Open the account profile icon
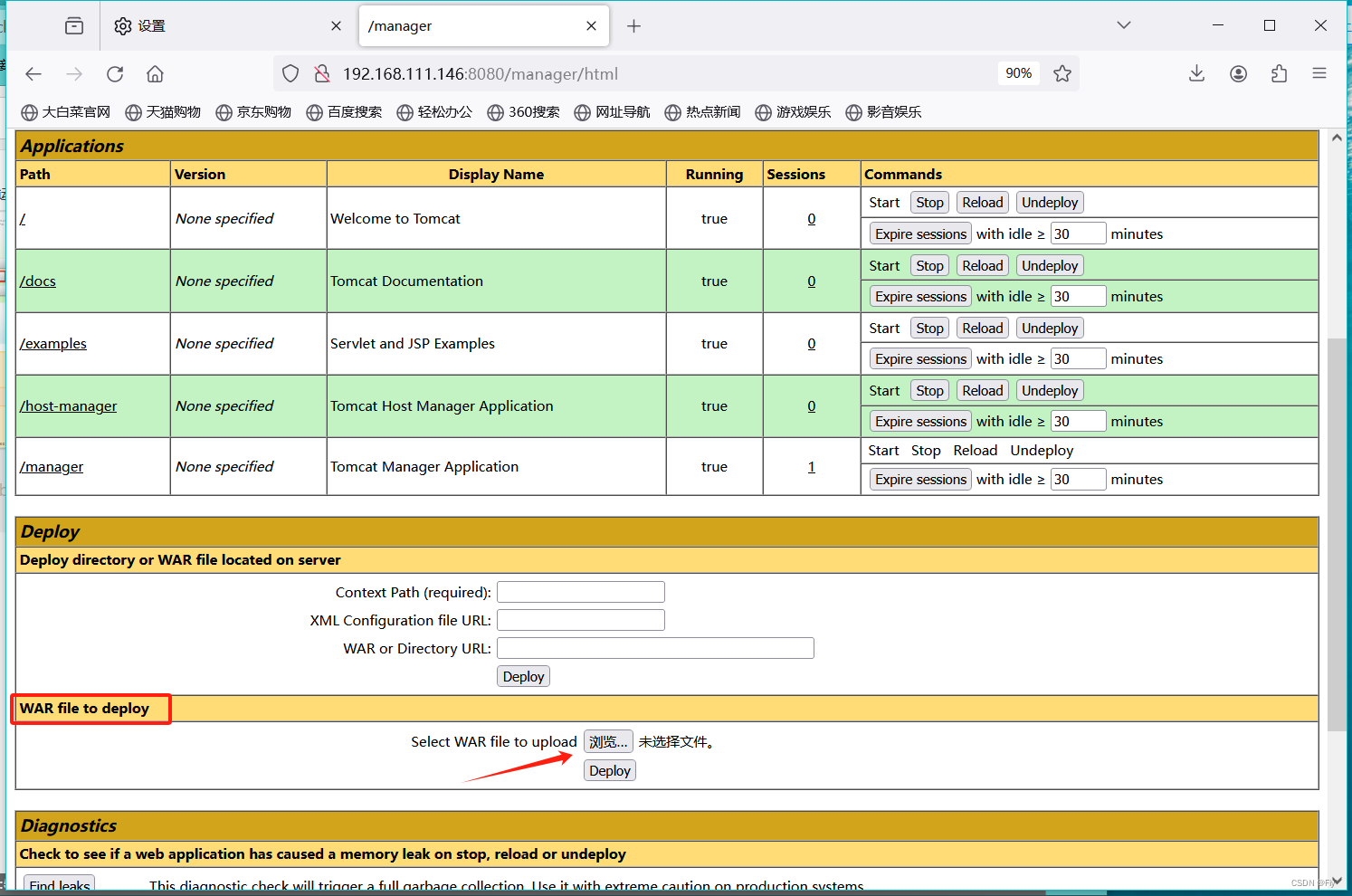This screenshot has height=896, width=1352. (1238, 74)
